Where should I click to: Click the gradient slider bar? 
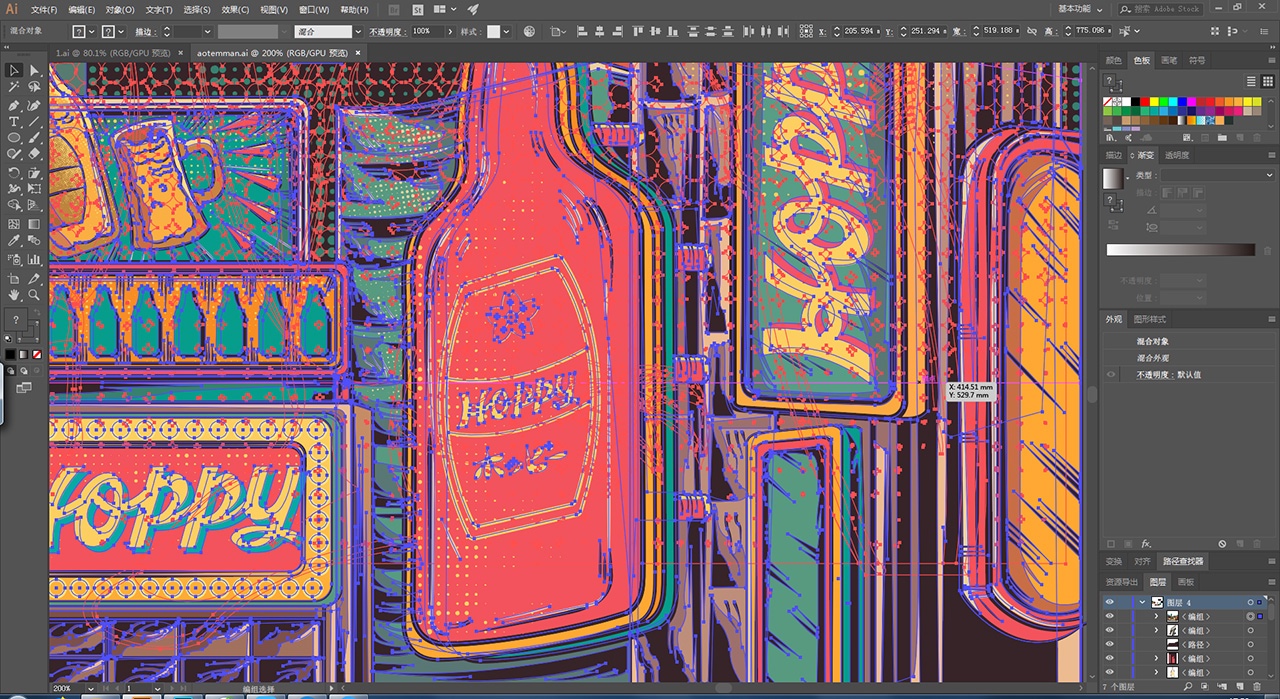click(1180, 250)
